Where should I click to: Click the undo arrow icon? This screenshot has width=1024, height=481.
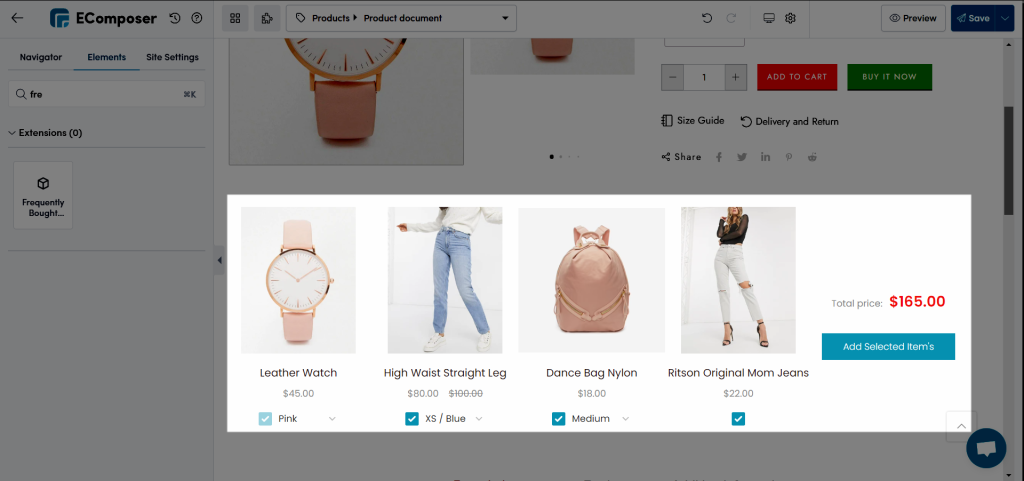(707, 18)
